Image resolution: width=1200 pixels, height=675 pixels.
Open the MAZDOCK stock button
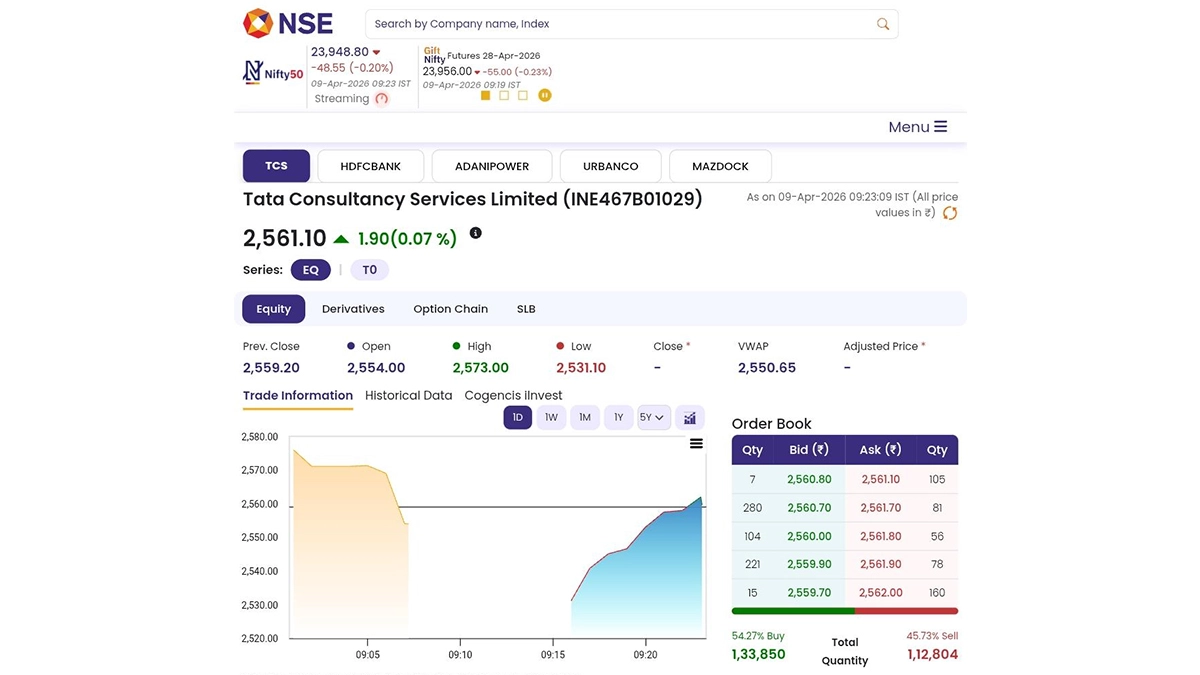720,166
